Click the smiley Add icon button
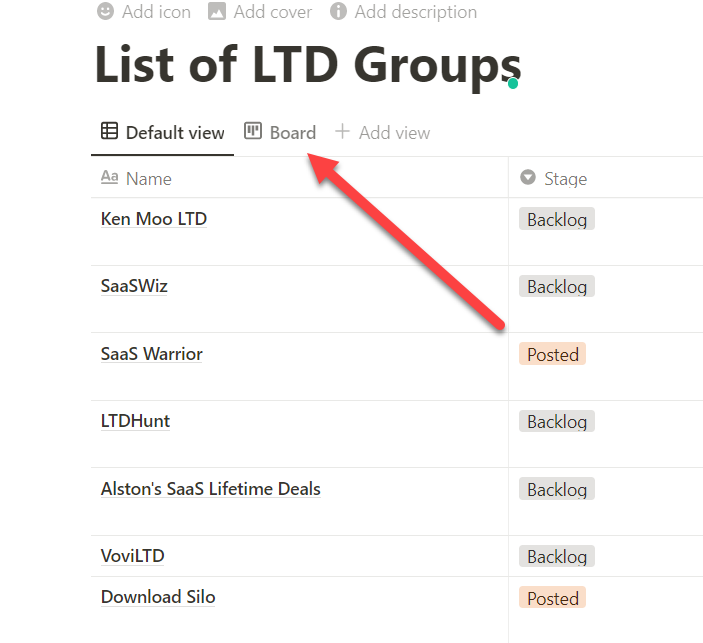This screenshot has width=703, height=643. point(105,12)
